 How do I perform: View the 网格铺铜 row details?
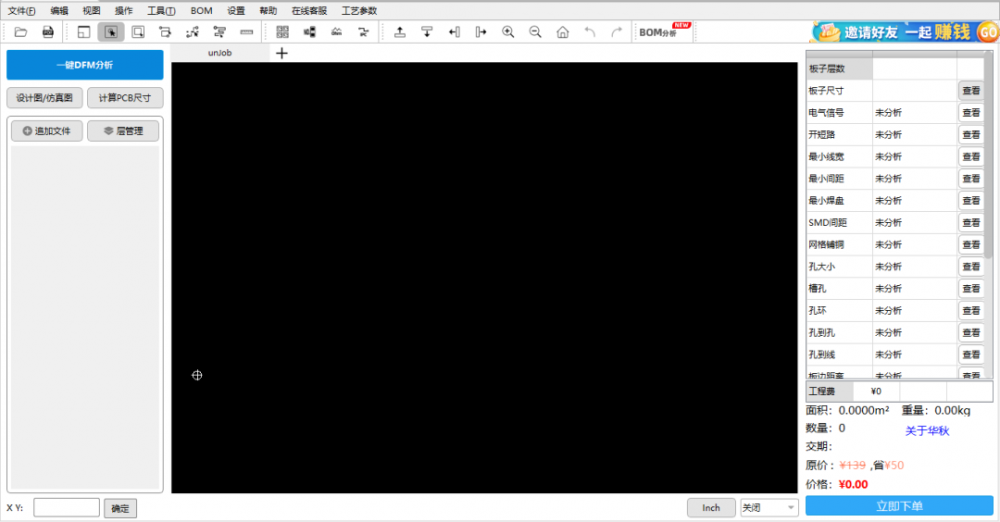(971, 245)
